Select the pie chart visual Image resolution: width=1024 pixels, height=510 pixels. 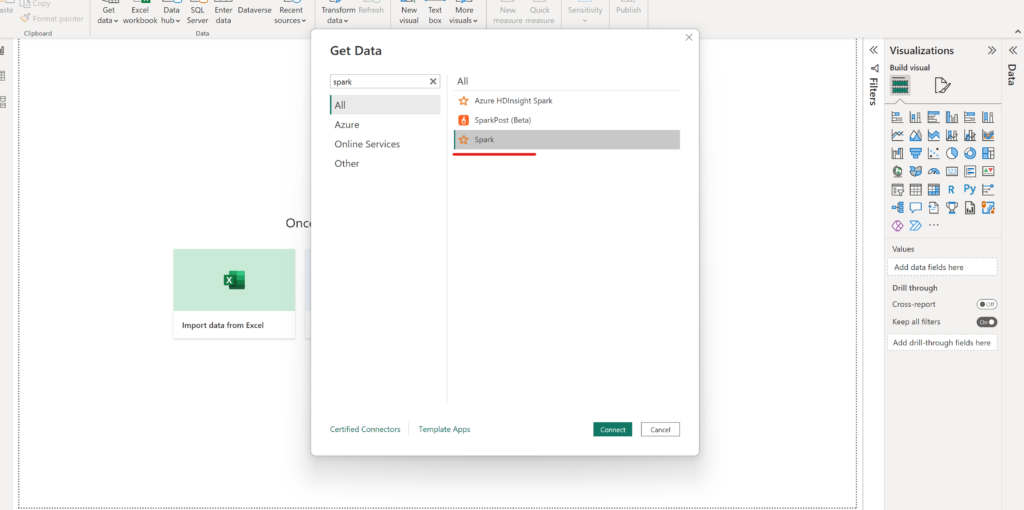952,153
